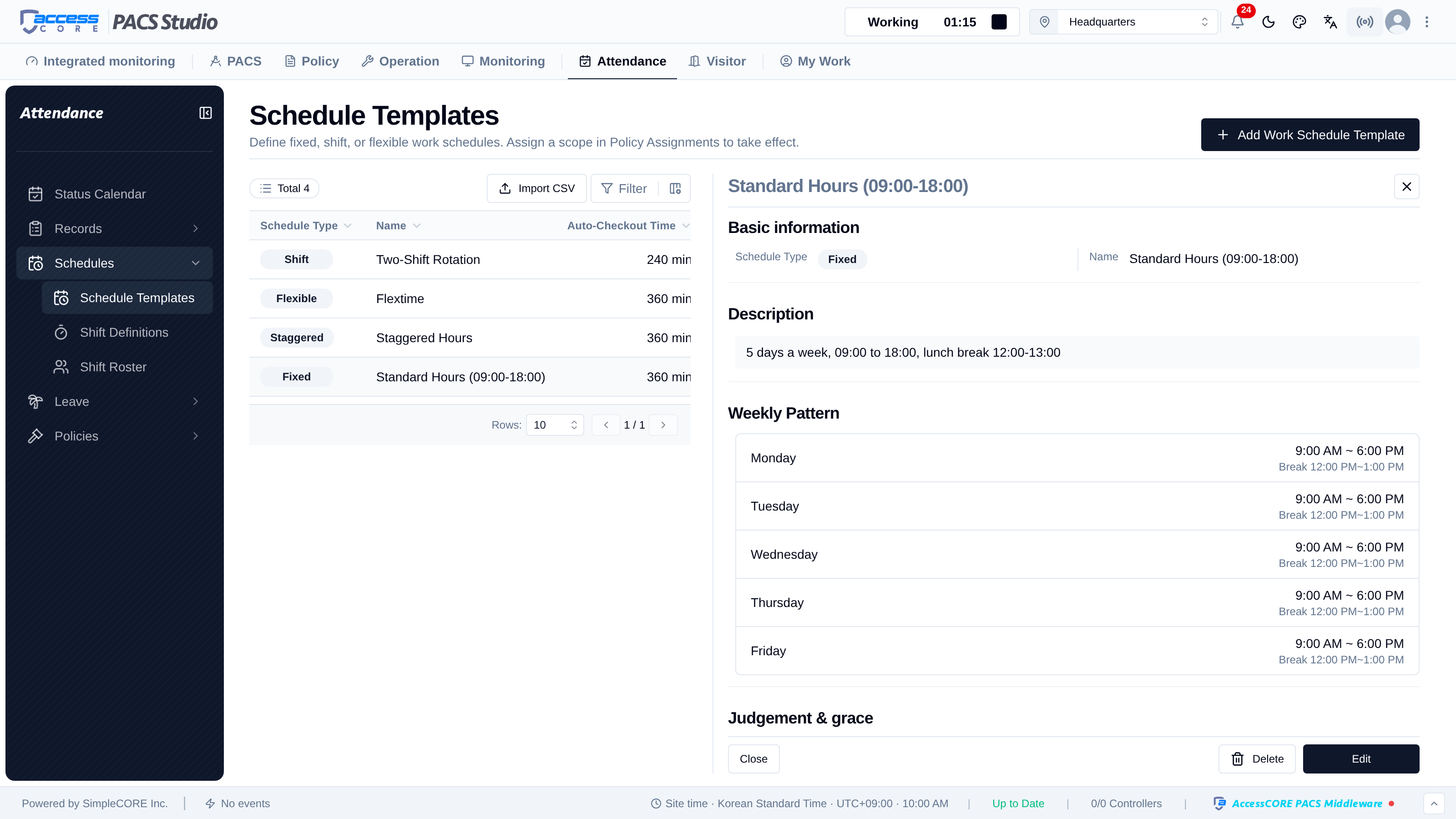Click the Edit button
Image resolution: width=1456 pixels, height=819 pixels.
pyautogui.click(x=1360, y=758)
